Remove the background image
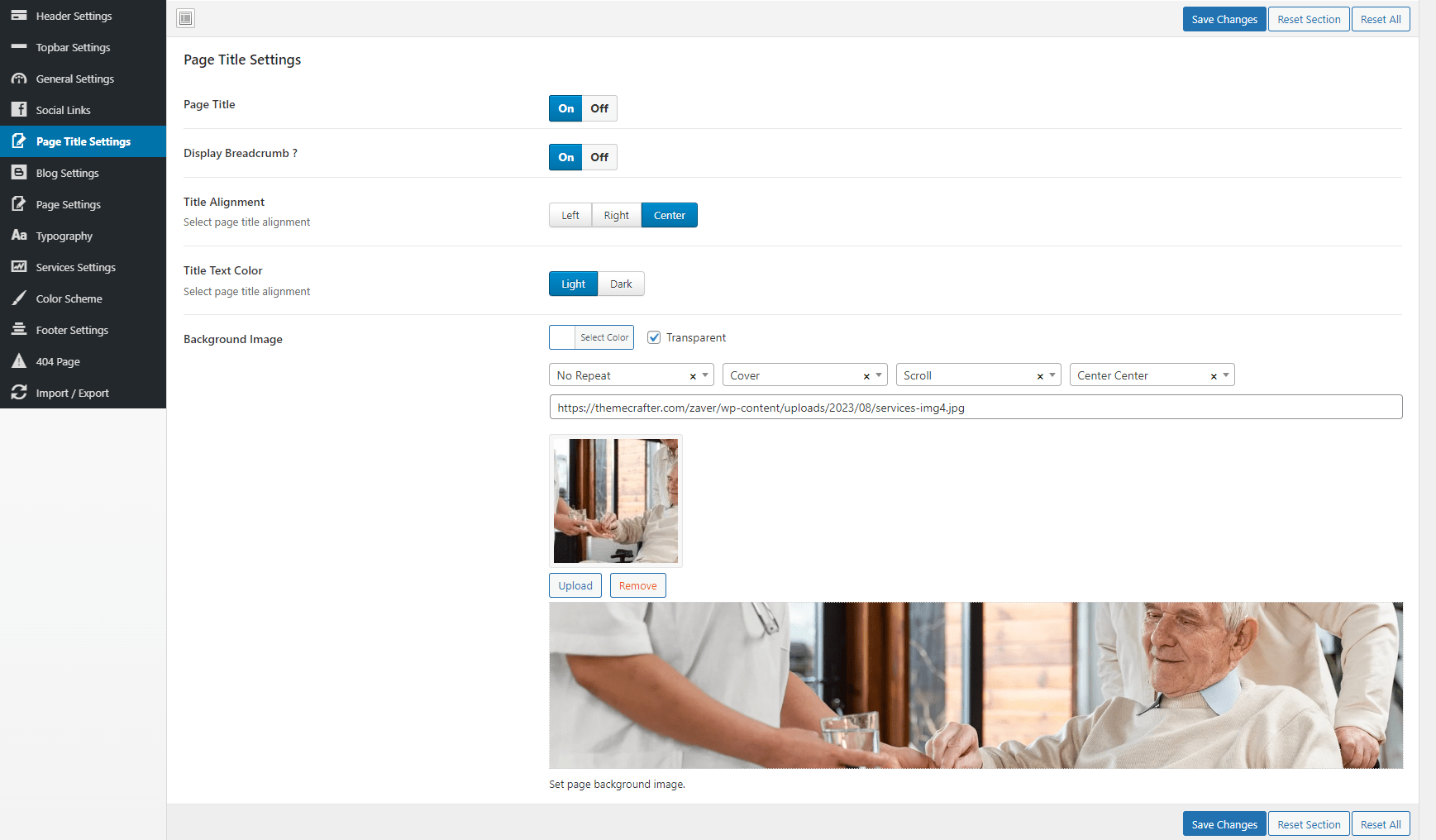 pos(637,585)
